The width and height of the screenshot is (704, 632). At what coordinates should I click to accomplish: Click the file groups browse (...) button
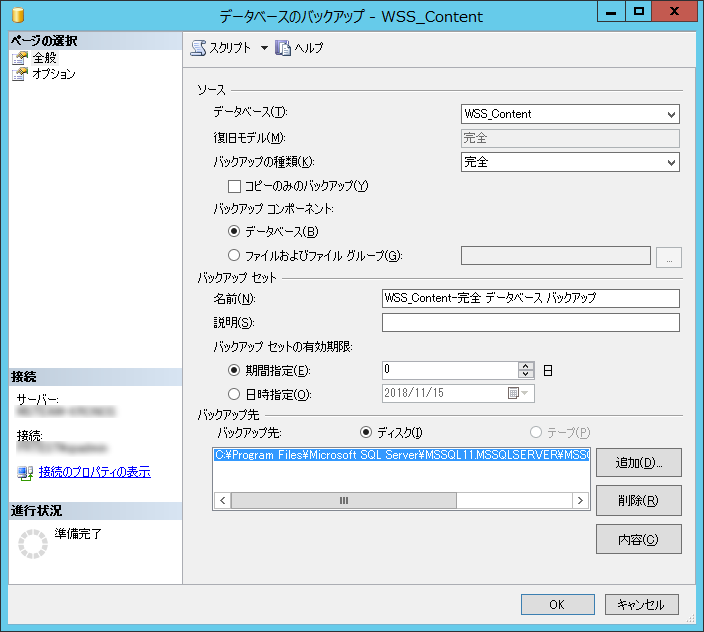click(x=669, y=257)
